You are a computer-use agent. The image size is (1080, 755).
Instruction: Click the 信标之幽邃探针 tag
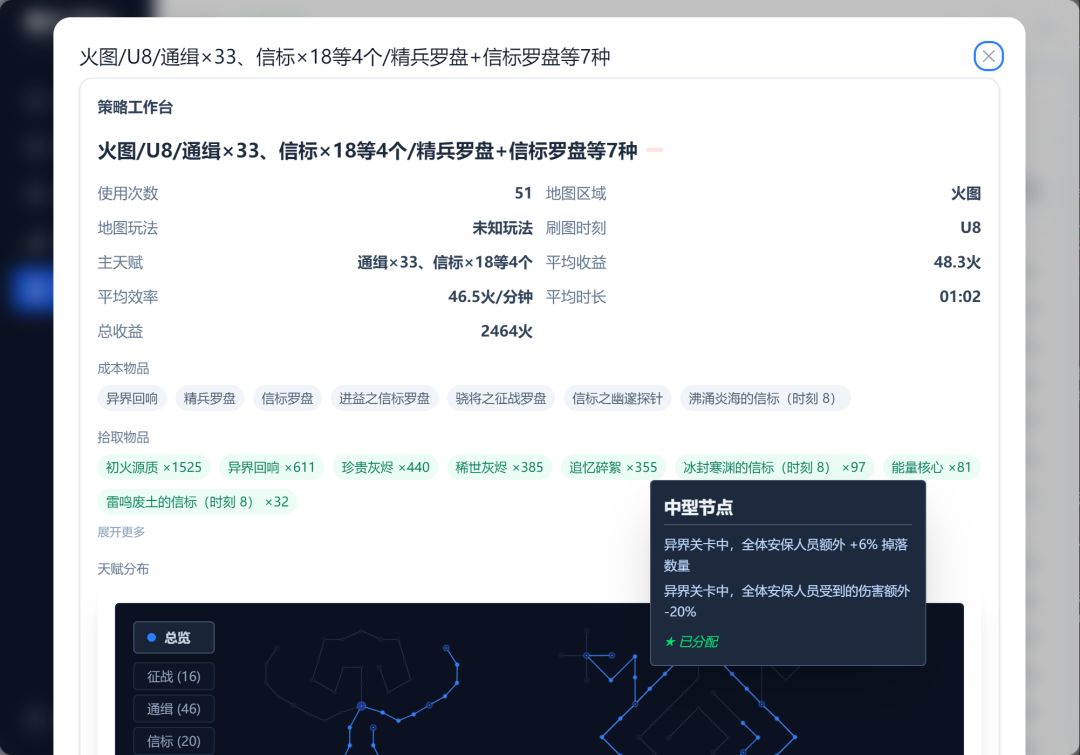click(x=617, y=398)
